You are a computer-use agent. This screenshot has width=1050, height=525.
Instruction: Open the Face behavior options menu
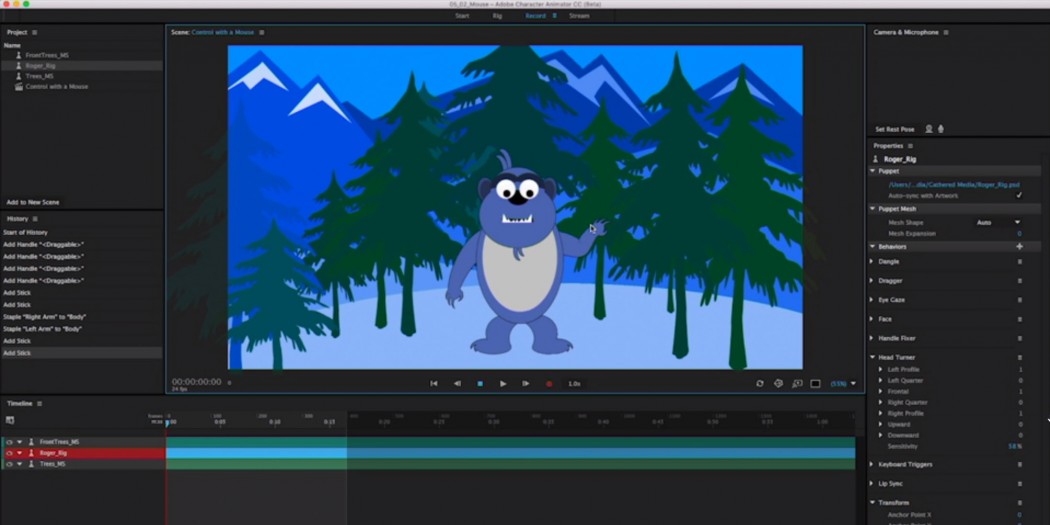[1020, 319]
